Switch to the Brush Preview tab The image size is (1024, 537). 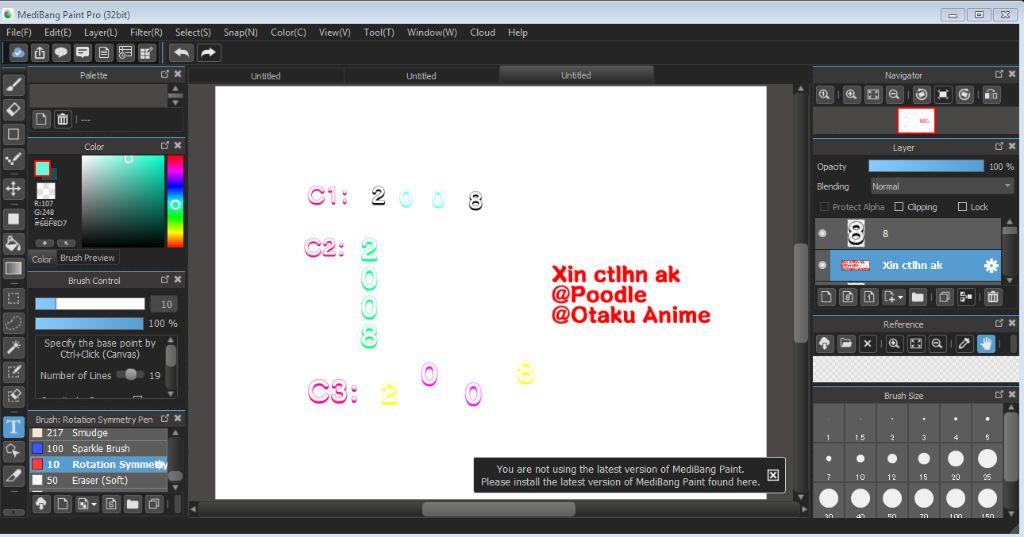[x=88, y=258]
